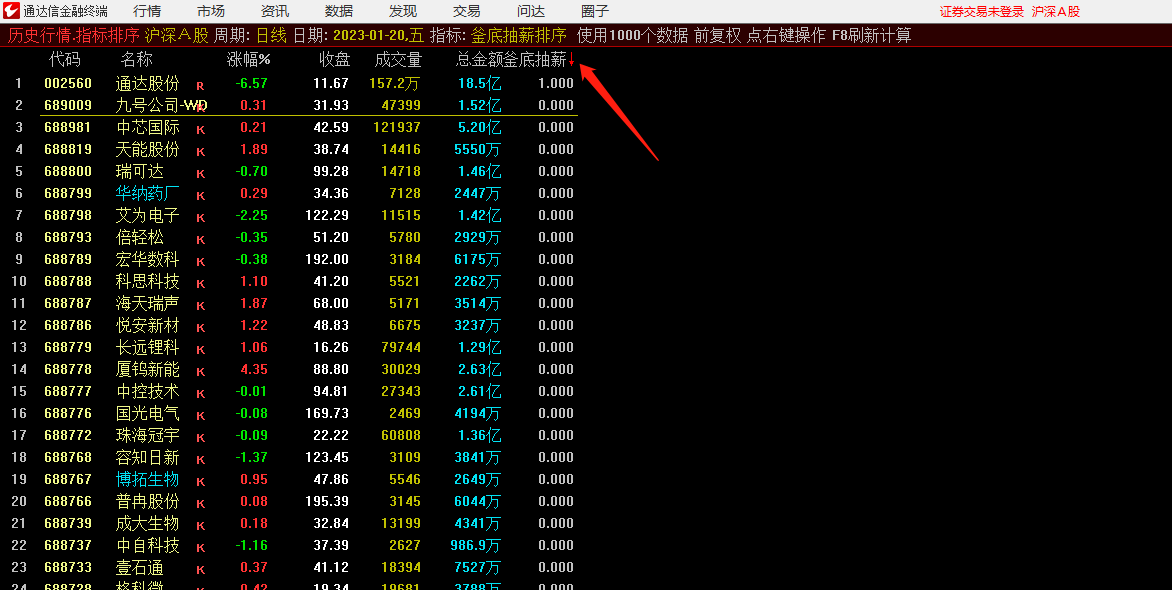This screenshot has width=1172, height=590.
Task: Click the 通达信 red logo icon
Action: pos(12,11)
